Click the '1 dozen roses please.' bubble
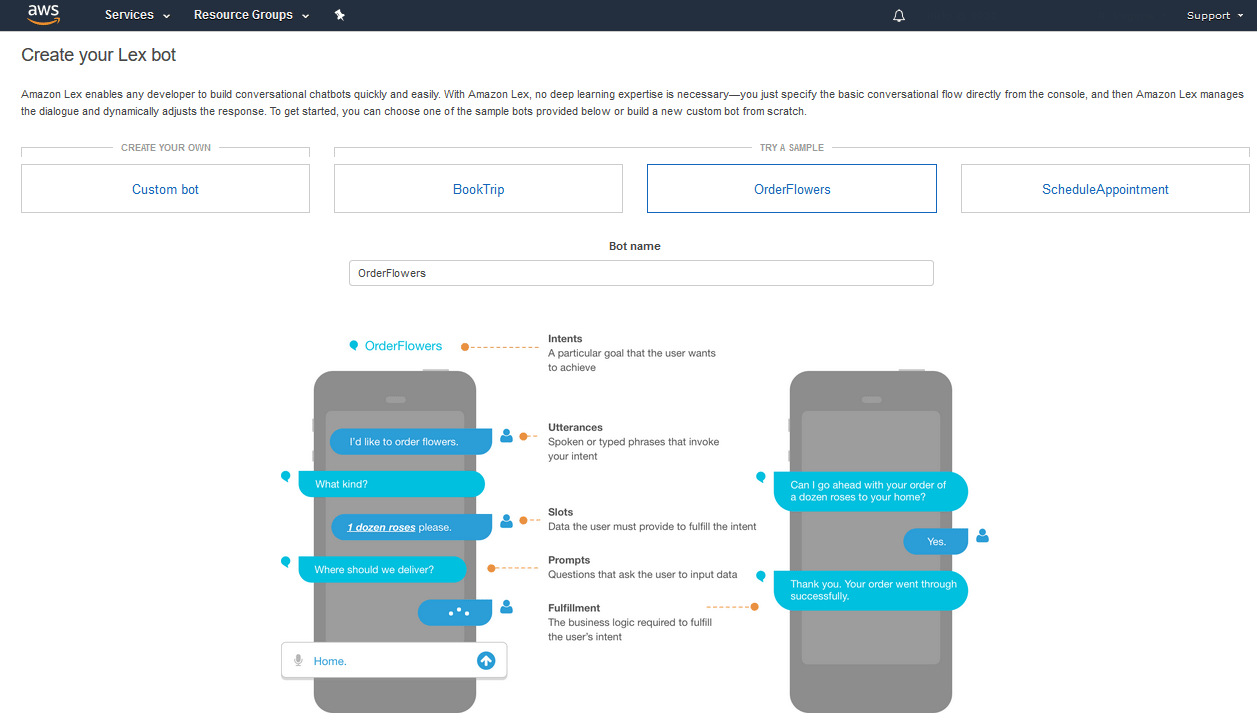The height and width of the screenshot is (721, 1258). 411,527
